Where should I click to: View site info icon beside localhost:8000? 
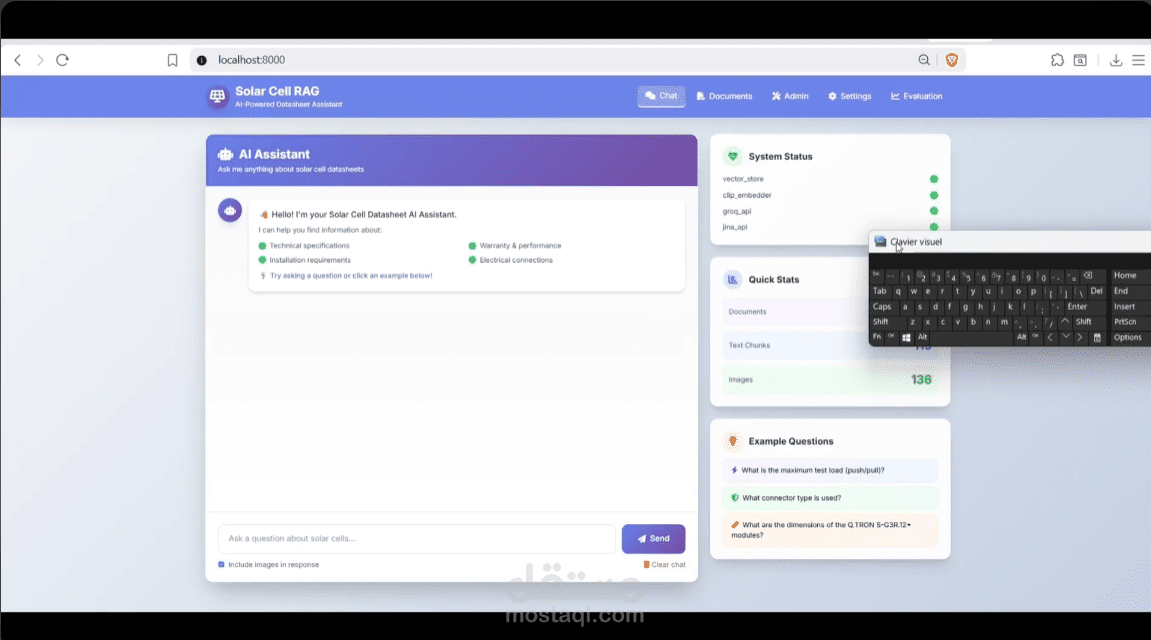(x=202, y=60)
